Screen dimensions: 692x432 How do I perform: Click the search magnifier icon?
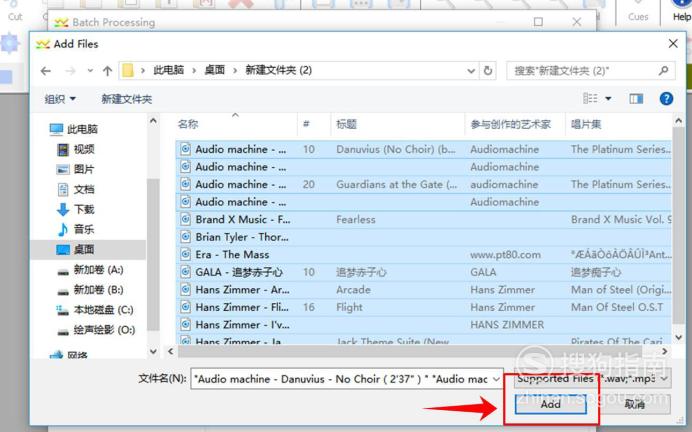pyautogui.click(x=663, y=70)
